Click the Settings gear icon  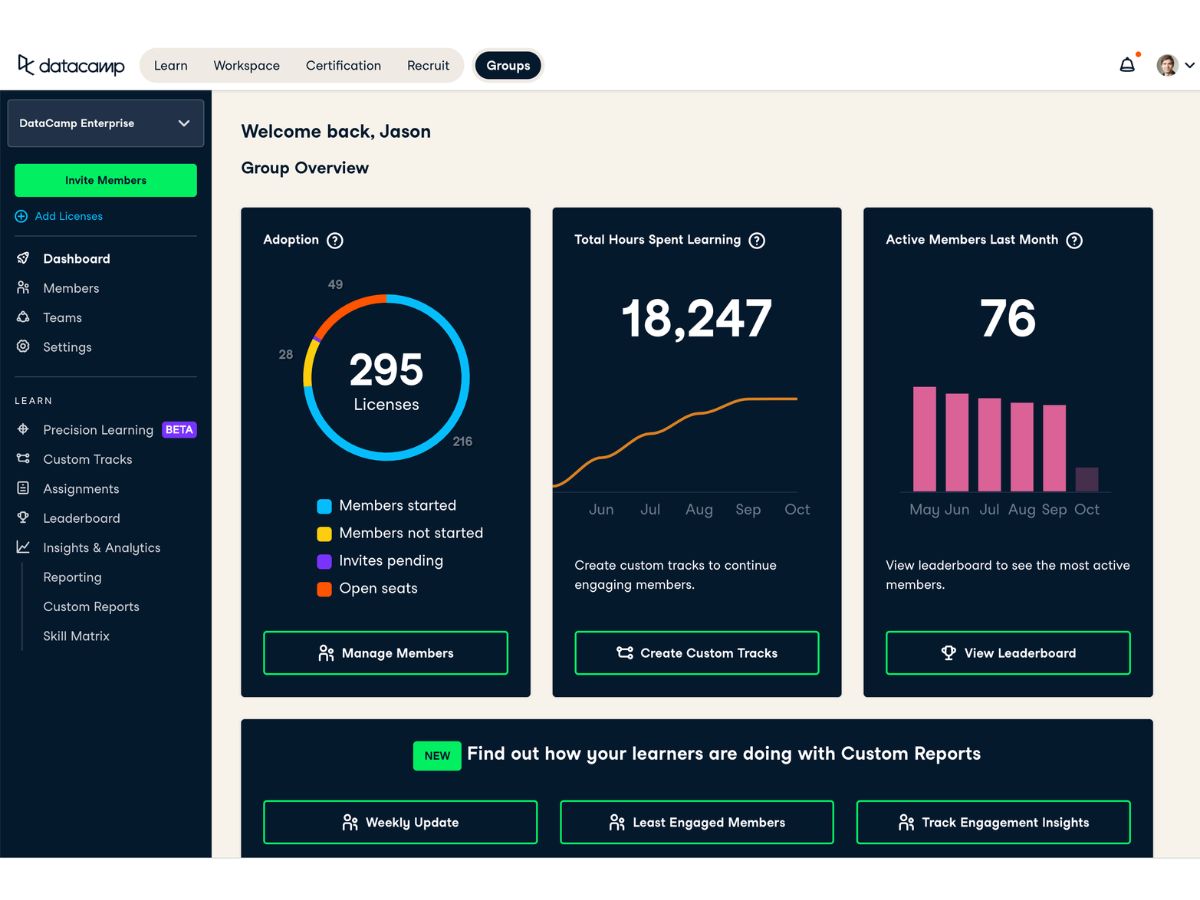(23, 347)
